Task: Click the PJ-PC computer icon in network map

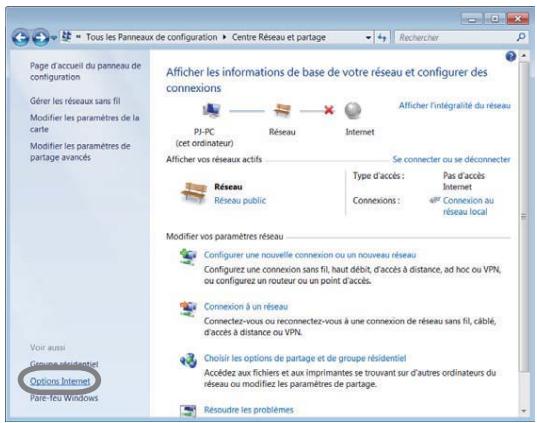Action: click(211, 110)
